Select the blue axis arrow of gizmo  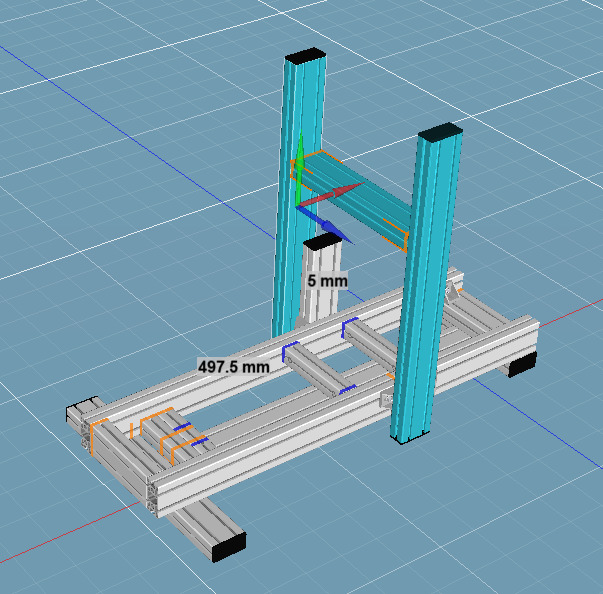pyautogui.click(x=325, y=225)
